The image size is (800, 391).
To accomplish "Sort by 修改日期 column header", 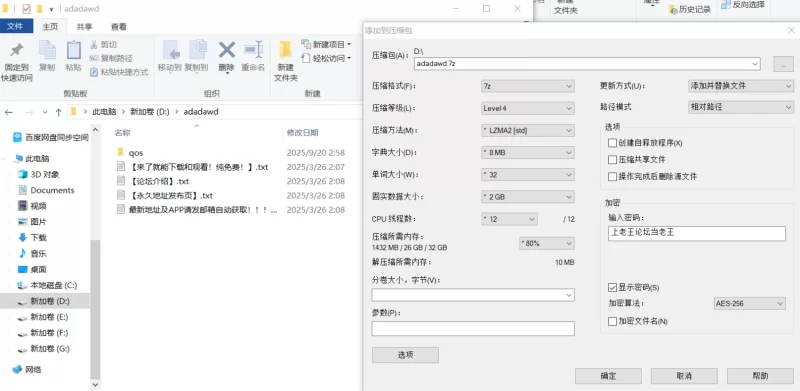I will click(x=303, y=133).
